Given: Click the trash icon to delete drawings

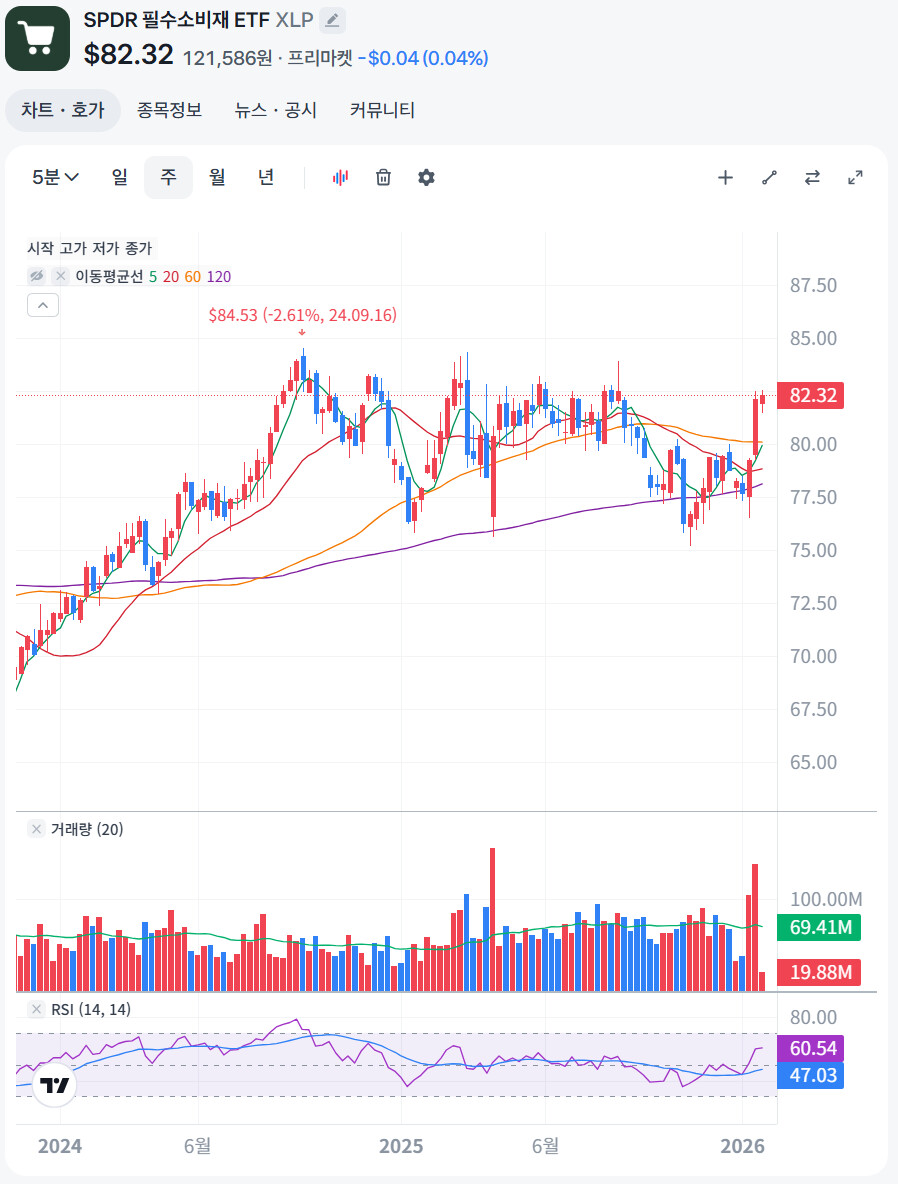Looking at the screenshot, I should (x=383, y=177).
